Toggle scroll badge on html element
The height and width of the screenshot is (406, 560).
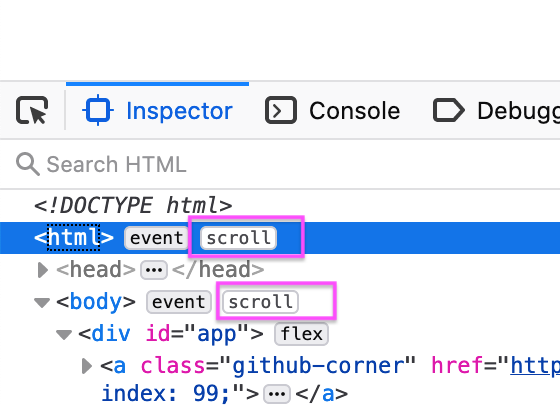coord(239,238)
